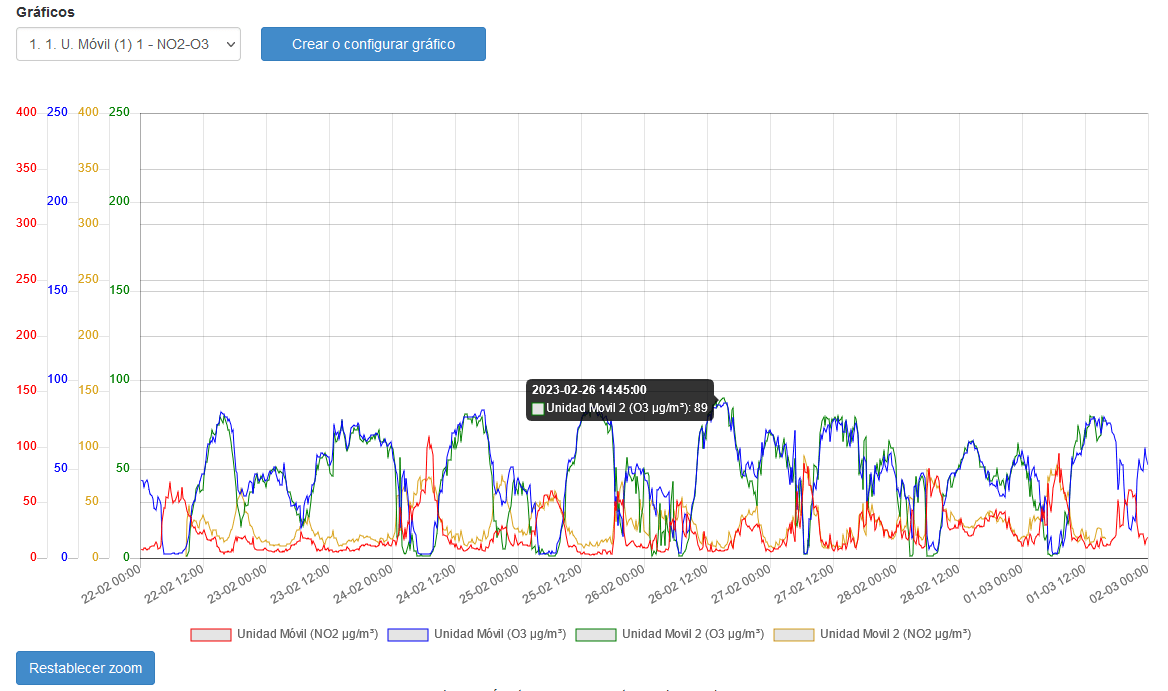Click the blue y-axis value 250
Image resolution: width=1168 pixels, height=691 pixels.
pyautogui.click(x=57, y=112)
